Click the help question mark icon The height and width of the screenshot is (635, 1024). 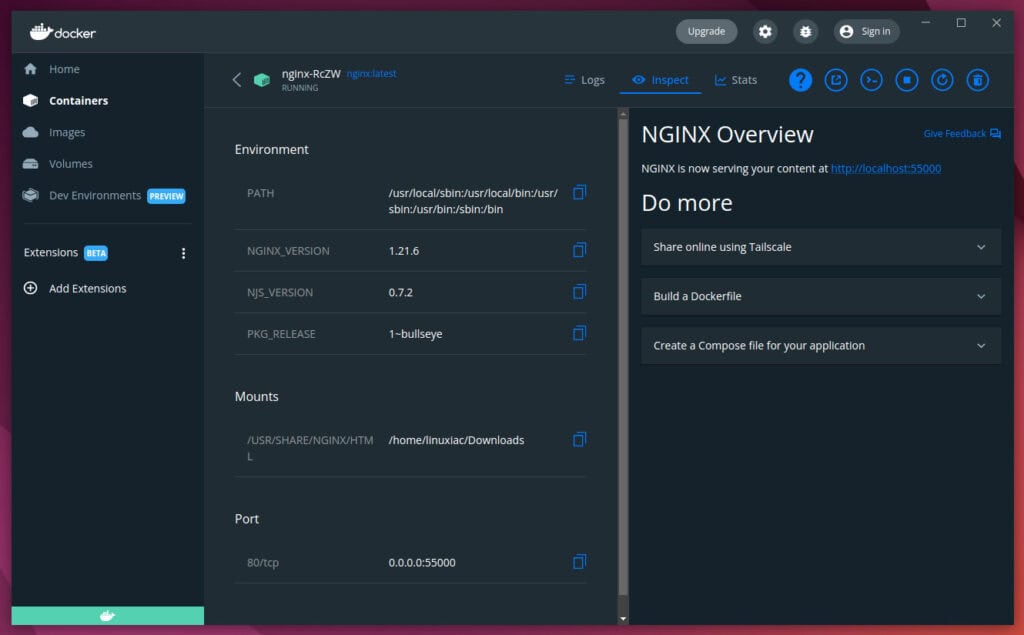(x=800, y=80)
